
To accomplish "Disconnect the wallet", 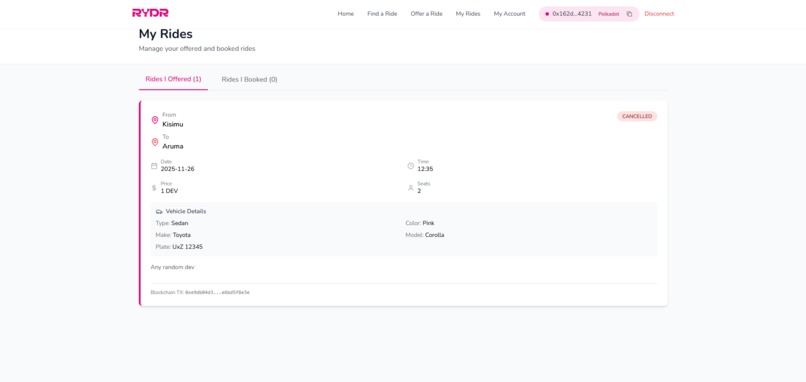I will [x=659, y=14].
